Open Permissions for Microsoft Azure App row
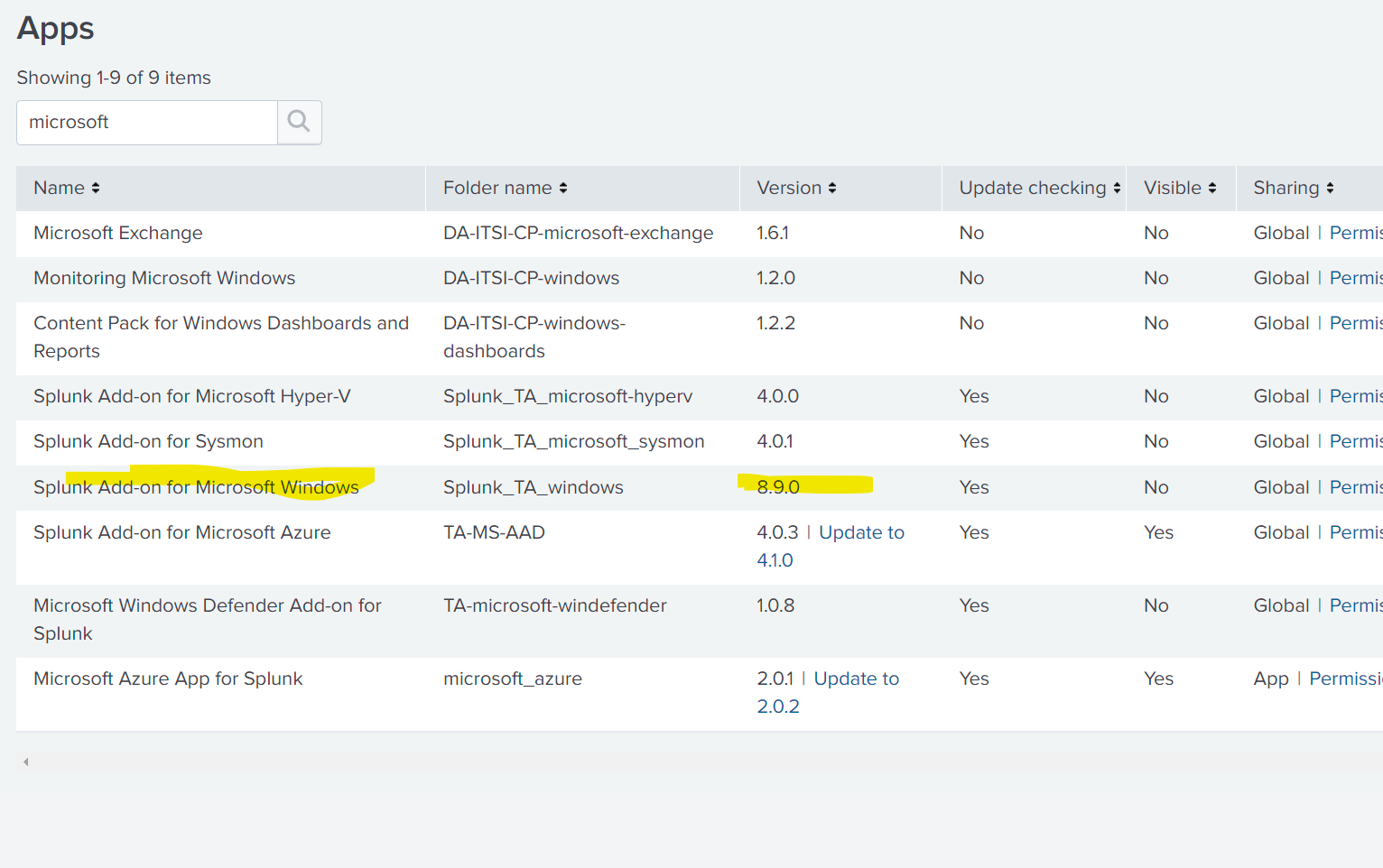The height and width of the screenshot is (868, 1383). point(1345,679)
